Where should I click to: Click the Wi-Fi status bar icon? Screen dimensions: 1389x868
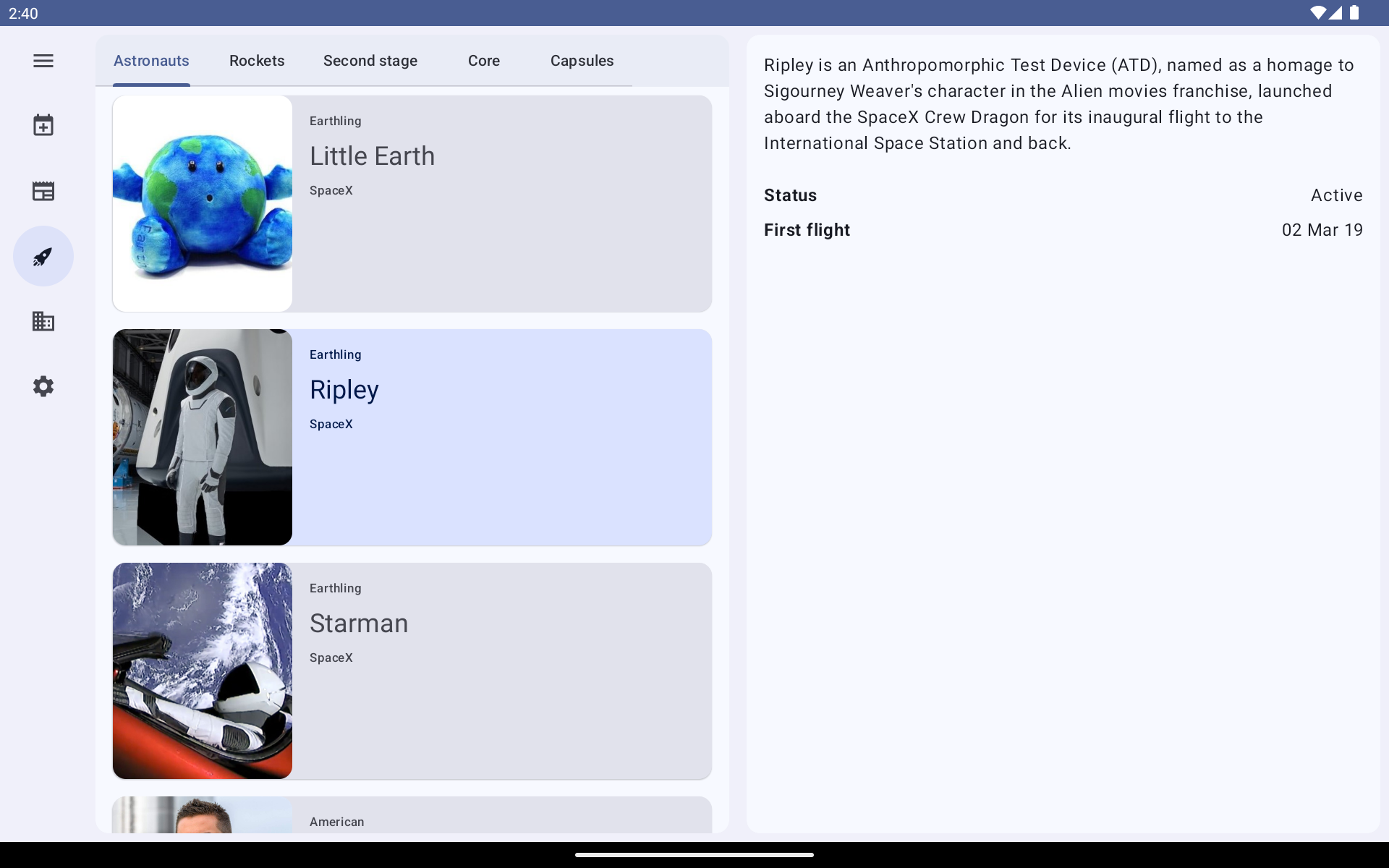pyautogui.click(x=1318, y=13)
